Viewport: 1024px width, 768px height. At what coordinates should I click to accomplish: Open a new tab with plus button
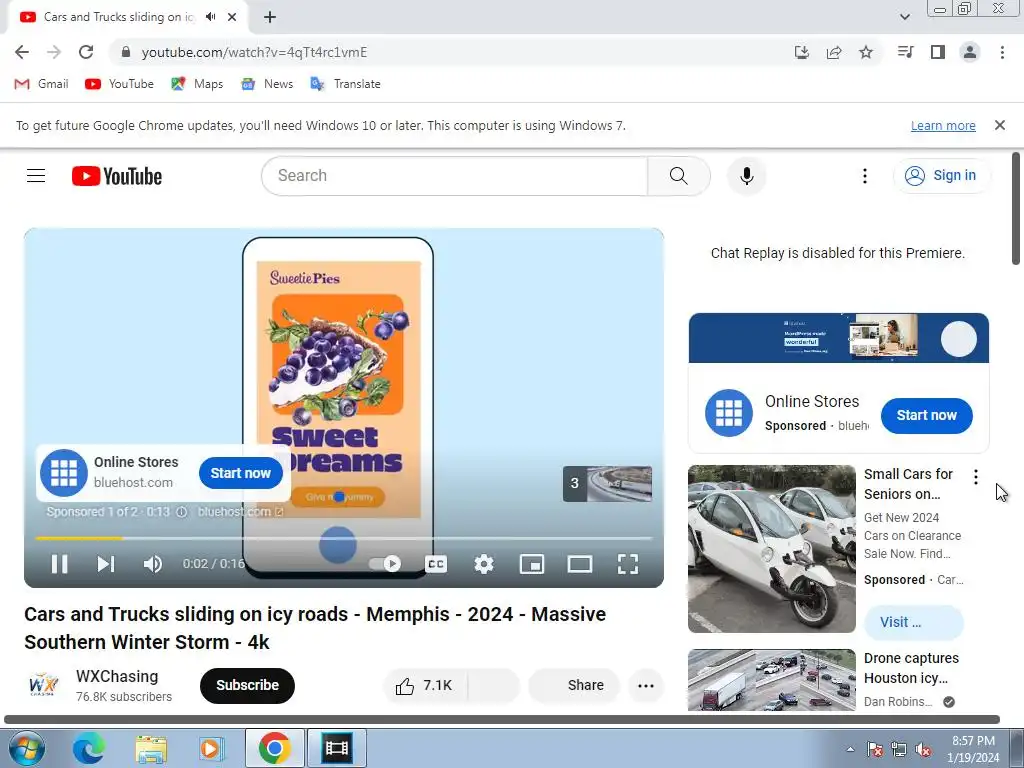[x=270, y=17]
